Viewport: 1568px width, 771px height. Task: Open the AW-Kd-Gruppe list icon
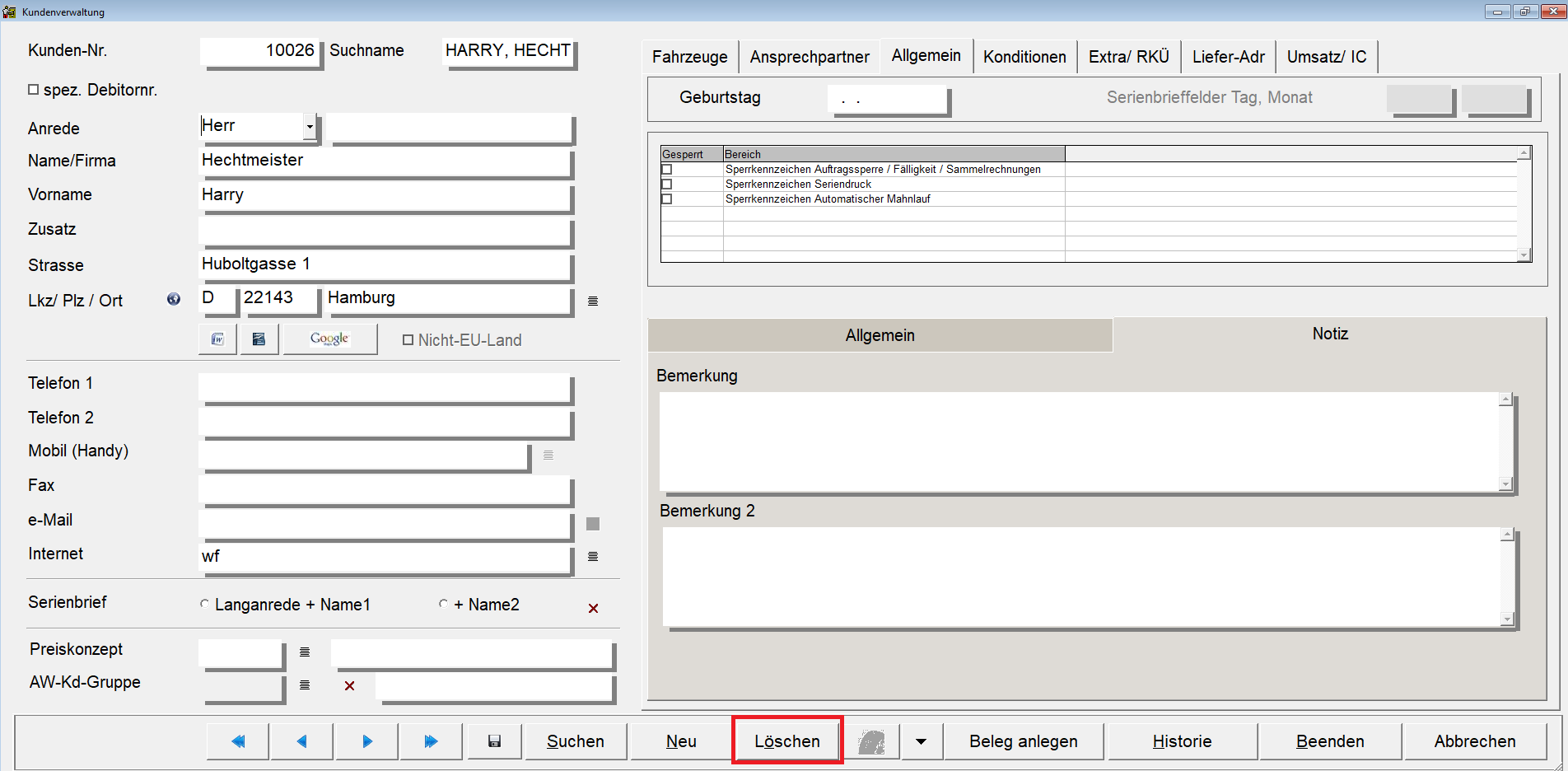[305, 685]
